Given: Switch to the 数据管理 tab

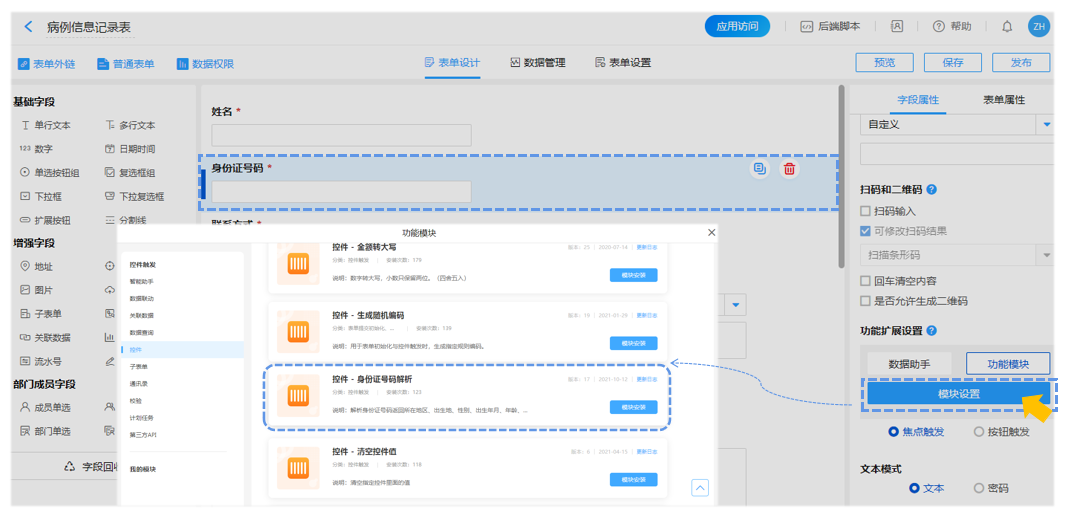Looking at the screenshot, I should coord(538,63).
